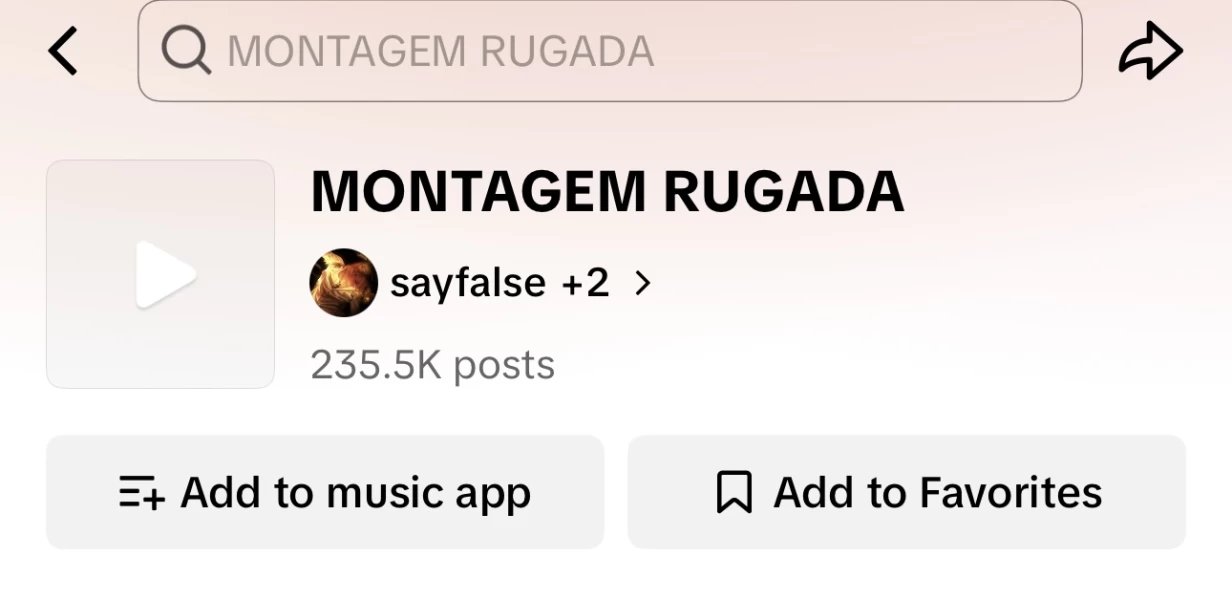Viewport: 1232px width, 600px height.
Task: Open the sayfalse artist name link
Action: click(x=468, y=284)
